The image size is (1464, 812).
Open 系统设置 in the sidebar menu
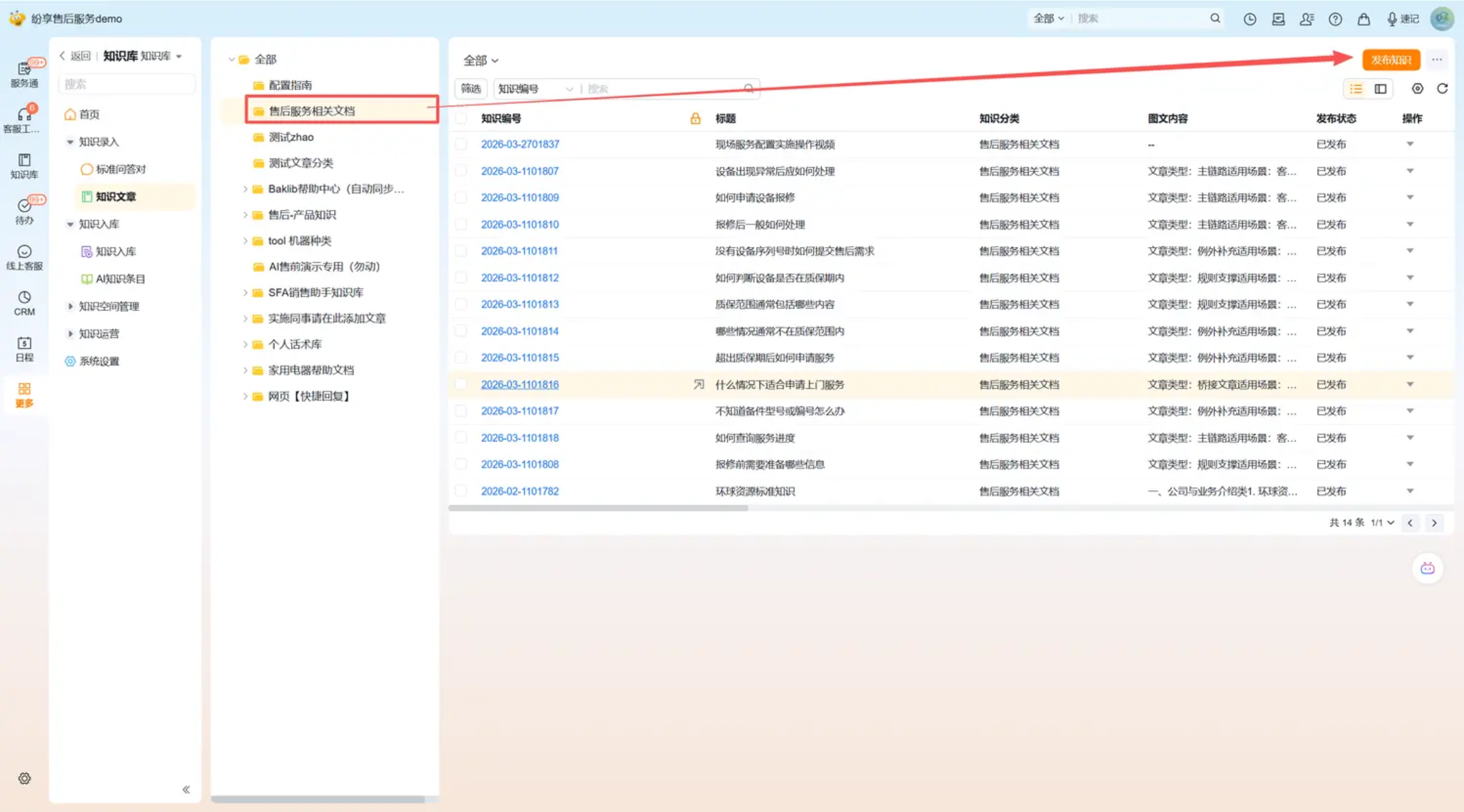click(99, 361)
